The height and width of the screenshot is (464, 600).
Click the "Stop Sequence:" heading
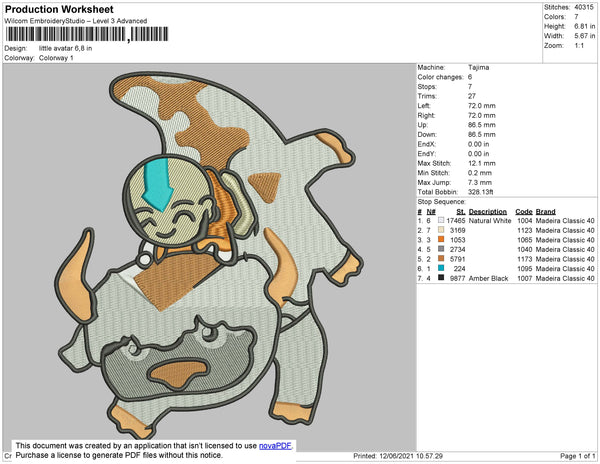442,202
